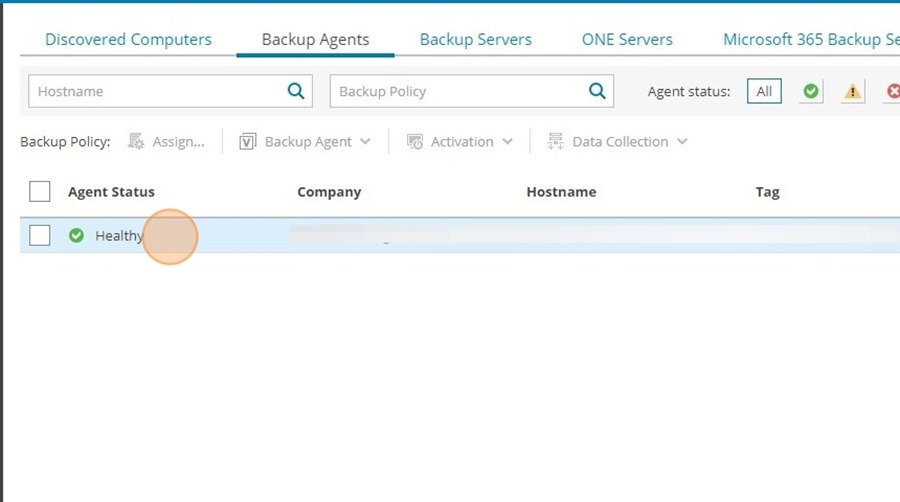Open the Backup Agent dropdown menu

point(305,142)
